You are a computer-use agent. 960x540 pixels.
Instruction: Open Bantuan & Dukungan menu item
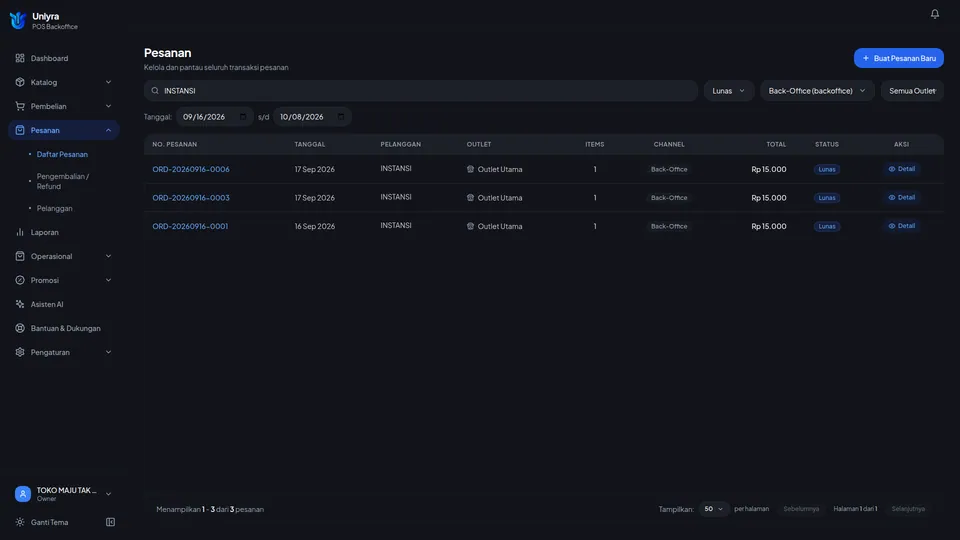pos(64,328)
